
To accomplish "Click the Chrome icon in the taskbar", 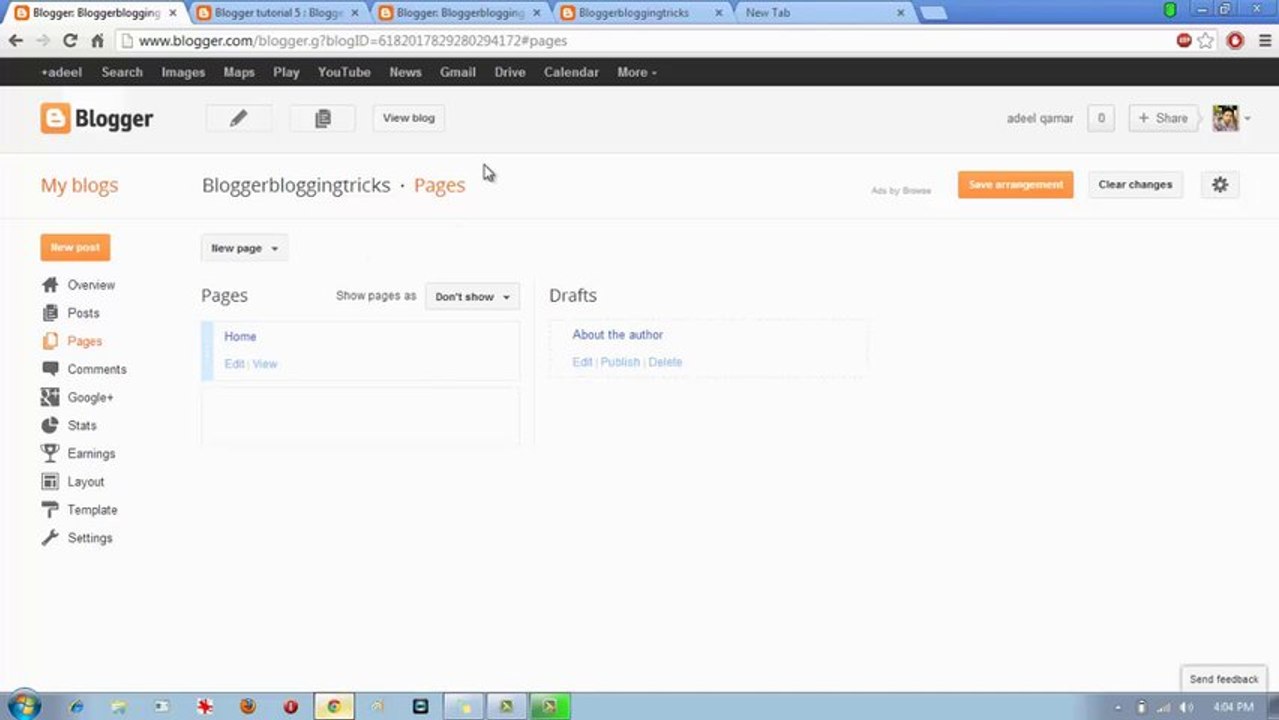I will coord(334,706).
